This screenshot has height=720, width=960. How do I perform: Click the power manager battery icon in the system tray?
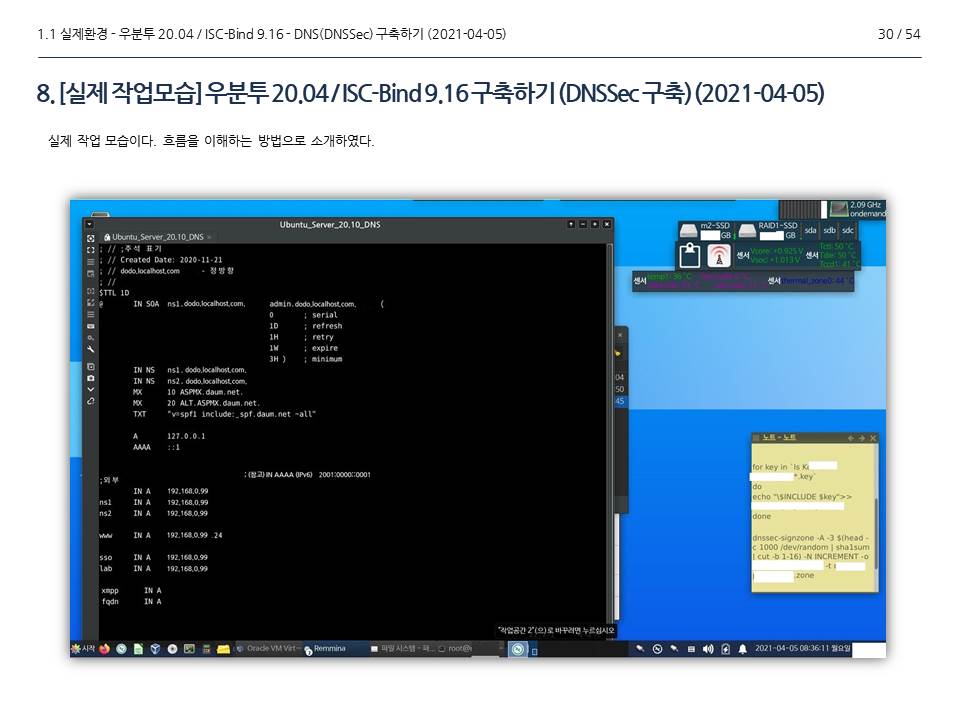(726, 649)
